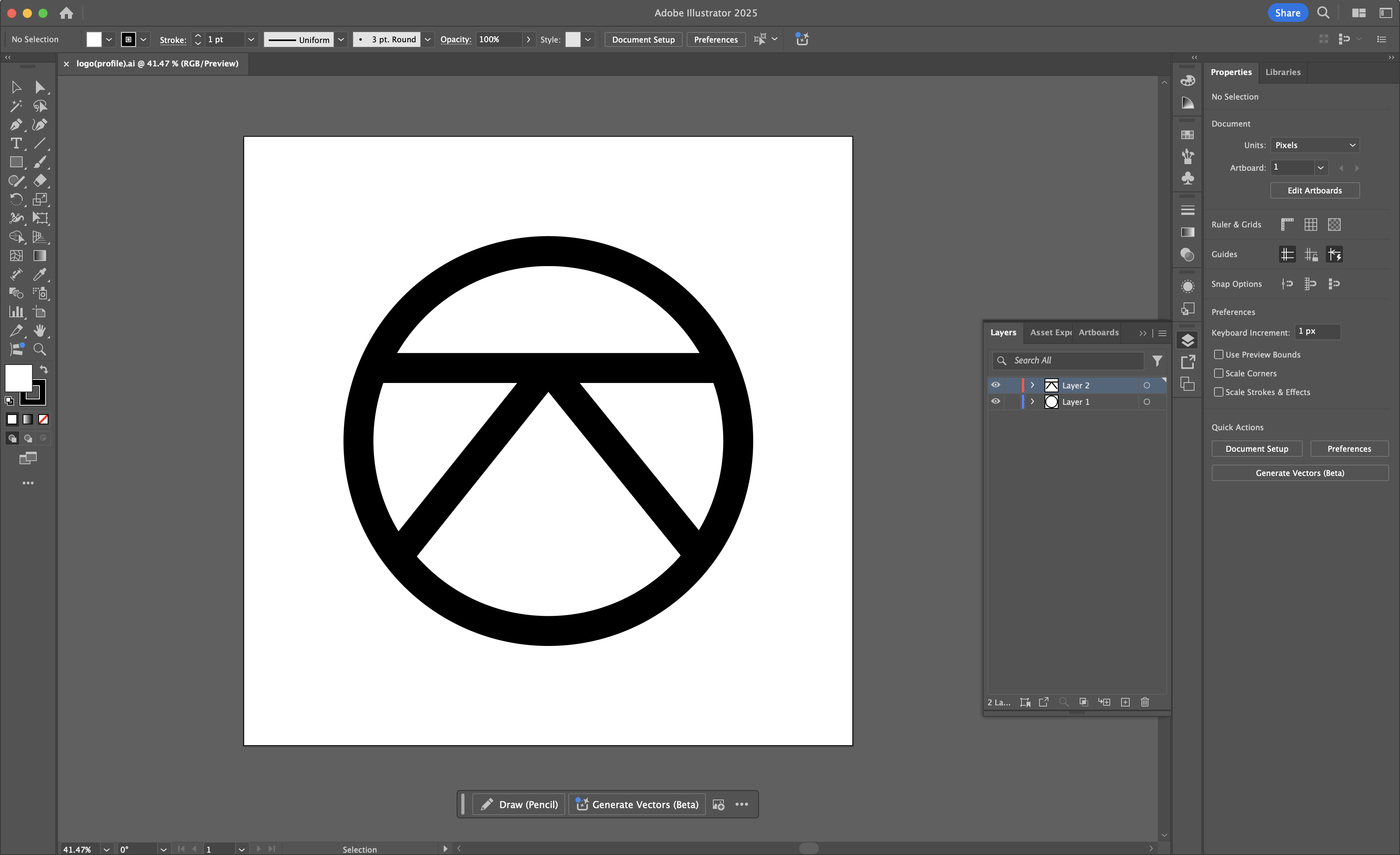Click the None color slash swatch
1400x855 pixels.
pos(43,420)
